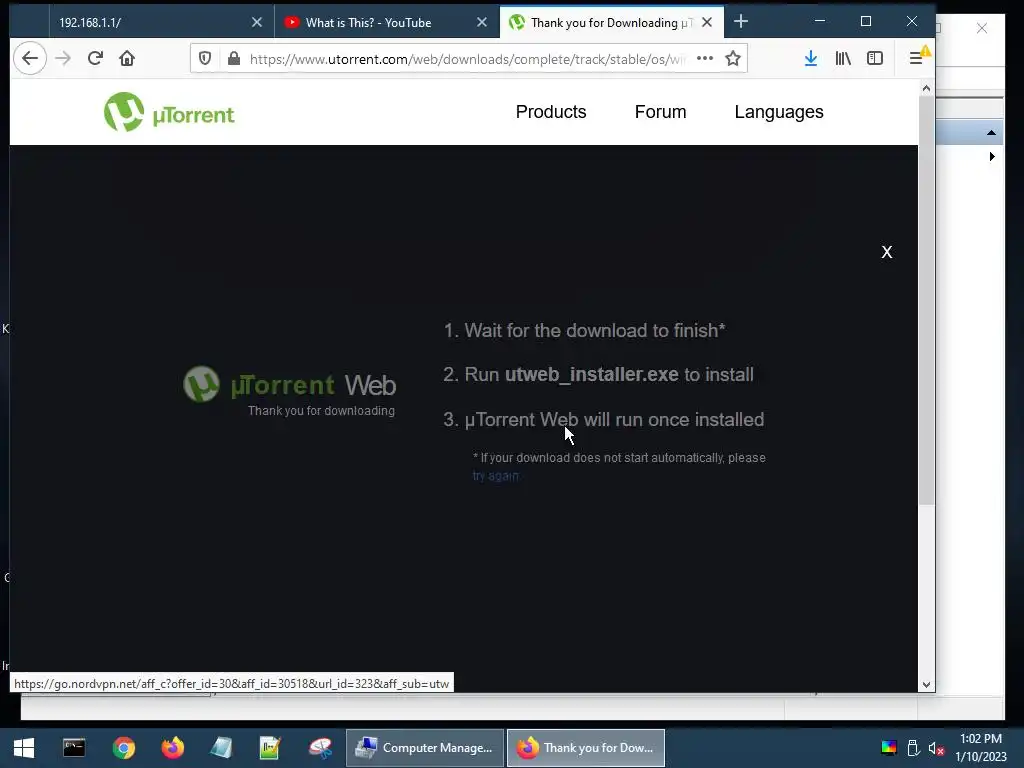Viewport: 1024px width, 768px height.
Task: Close the background window
Action: point(982,28)
